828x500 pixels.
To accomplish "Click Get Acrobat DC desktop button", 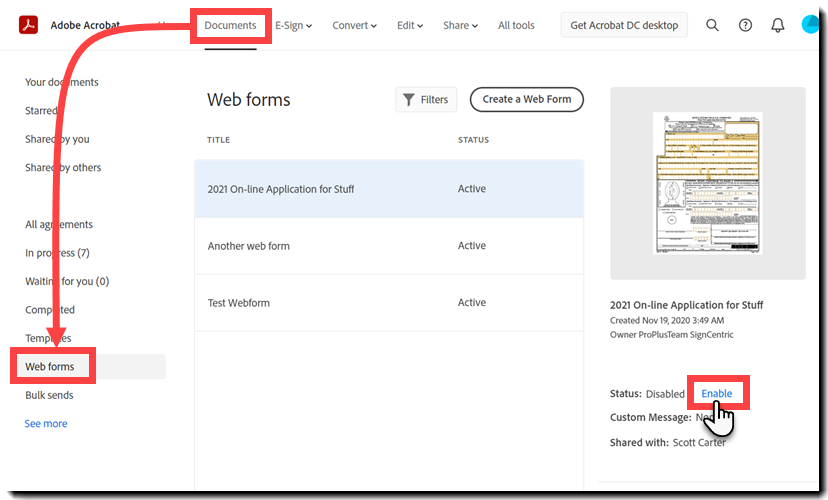I will [624, 25].
